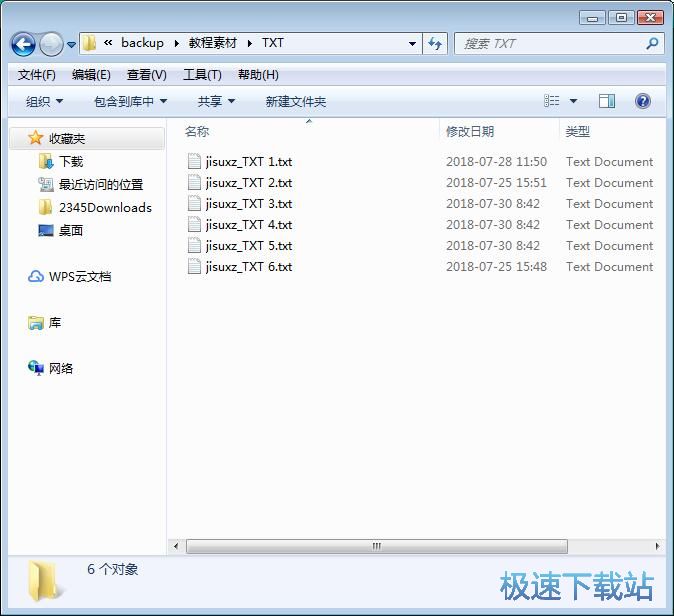Image resolution: width=674 pixels, height=616 pixels.
Task: Click the large folder icon in the details pane
Action: [x=44, y=582]
